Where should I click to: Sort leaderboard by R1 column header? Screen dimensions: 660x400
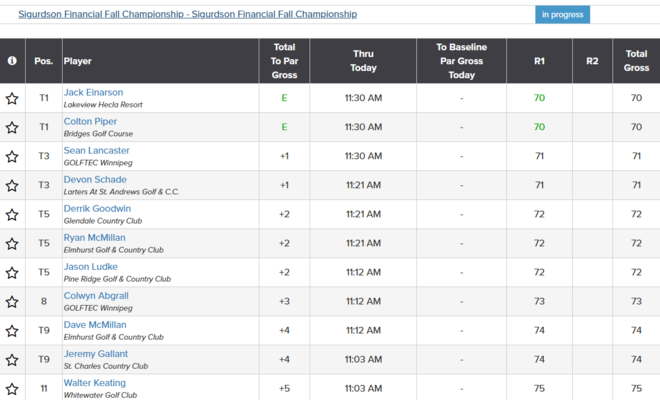539,61
